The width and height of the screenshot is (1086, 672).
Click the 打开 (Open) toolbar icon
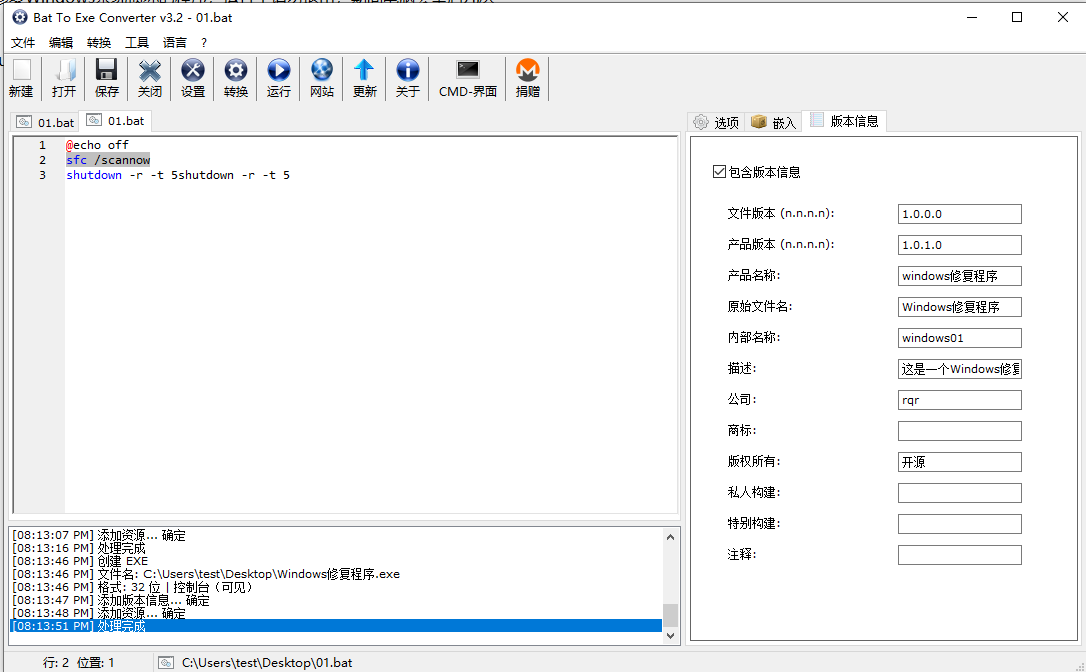64,78
